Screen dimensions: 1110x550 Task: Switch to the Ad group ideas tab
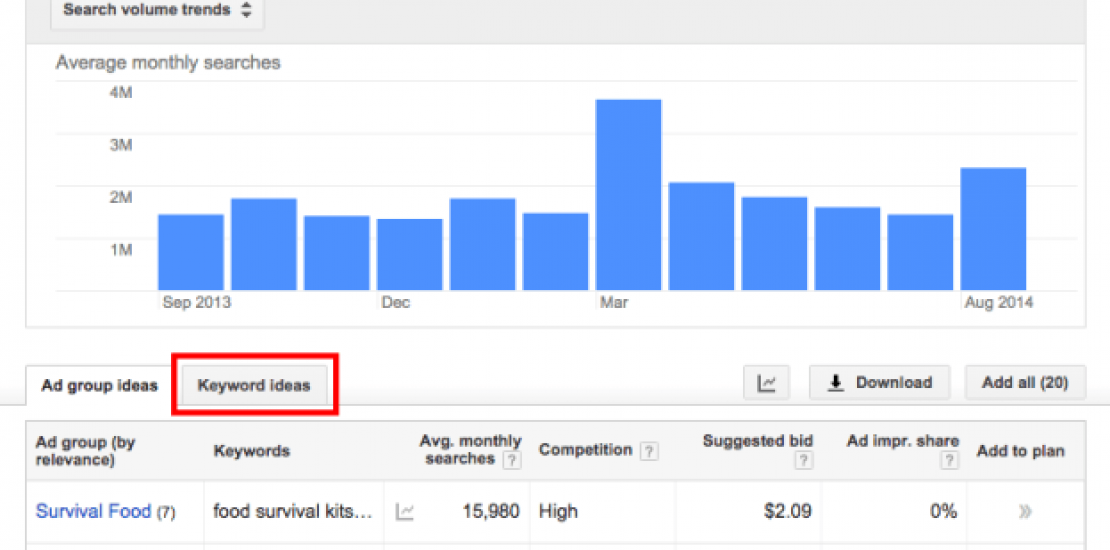[99, 386]
